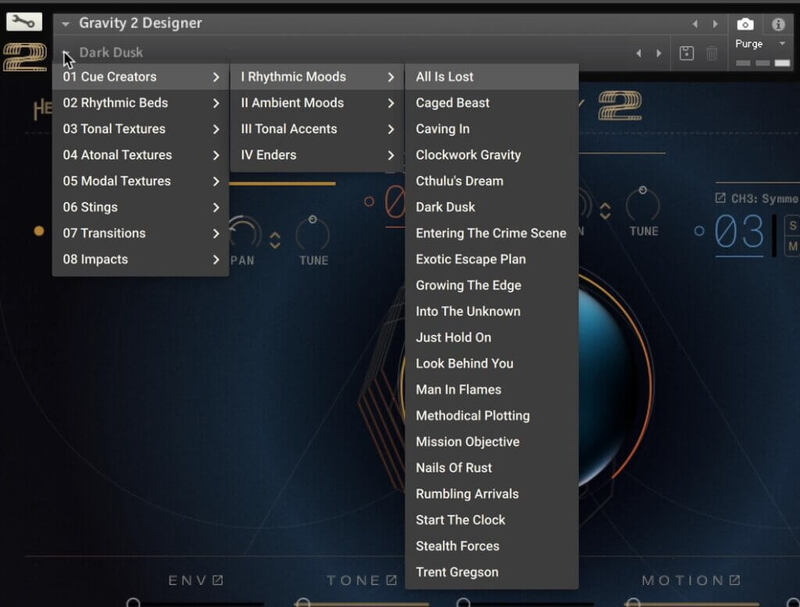This screenshot has height=607, width=800.
Task: Load the Start The Clock preset
Action: click(x=492, y=519)
